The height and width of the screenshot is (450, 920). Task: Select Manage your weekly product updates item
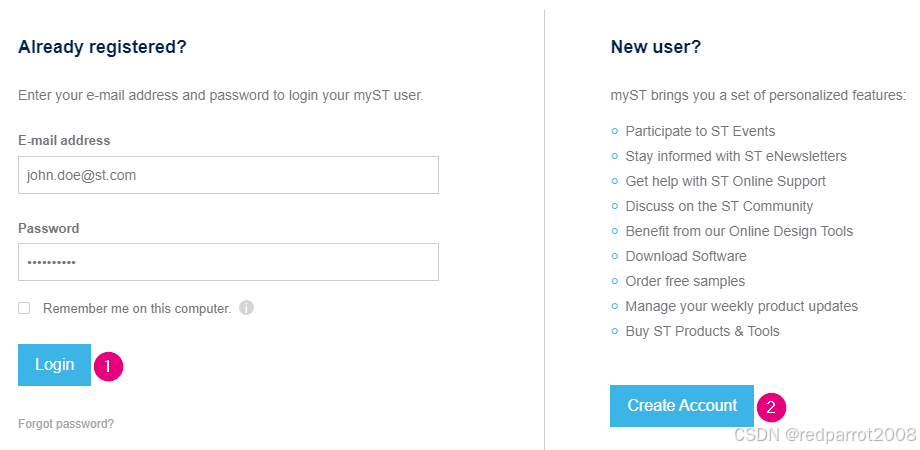click(742, 306)
